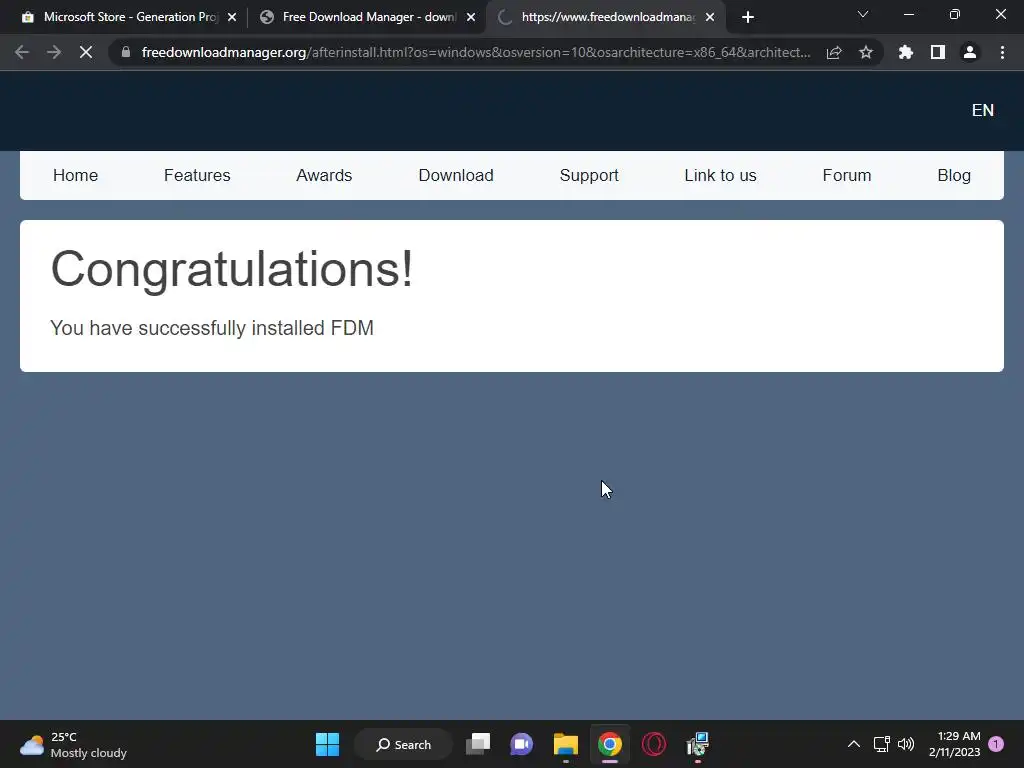Open the volume speaker tray icon
The width and height of the screenshot is (1024, 768).
pos(906,744)
